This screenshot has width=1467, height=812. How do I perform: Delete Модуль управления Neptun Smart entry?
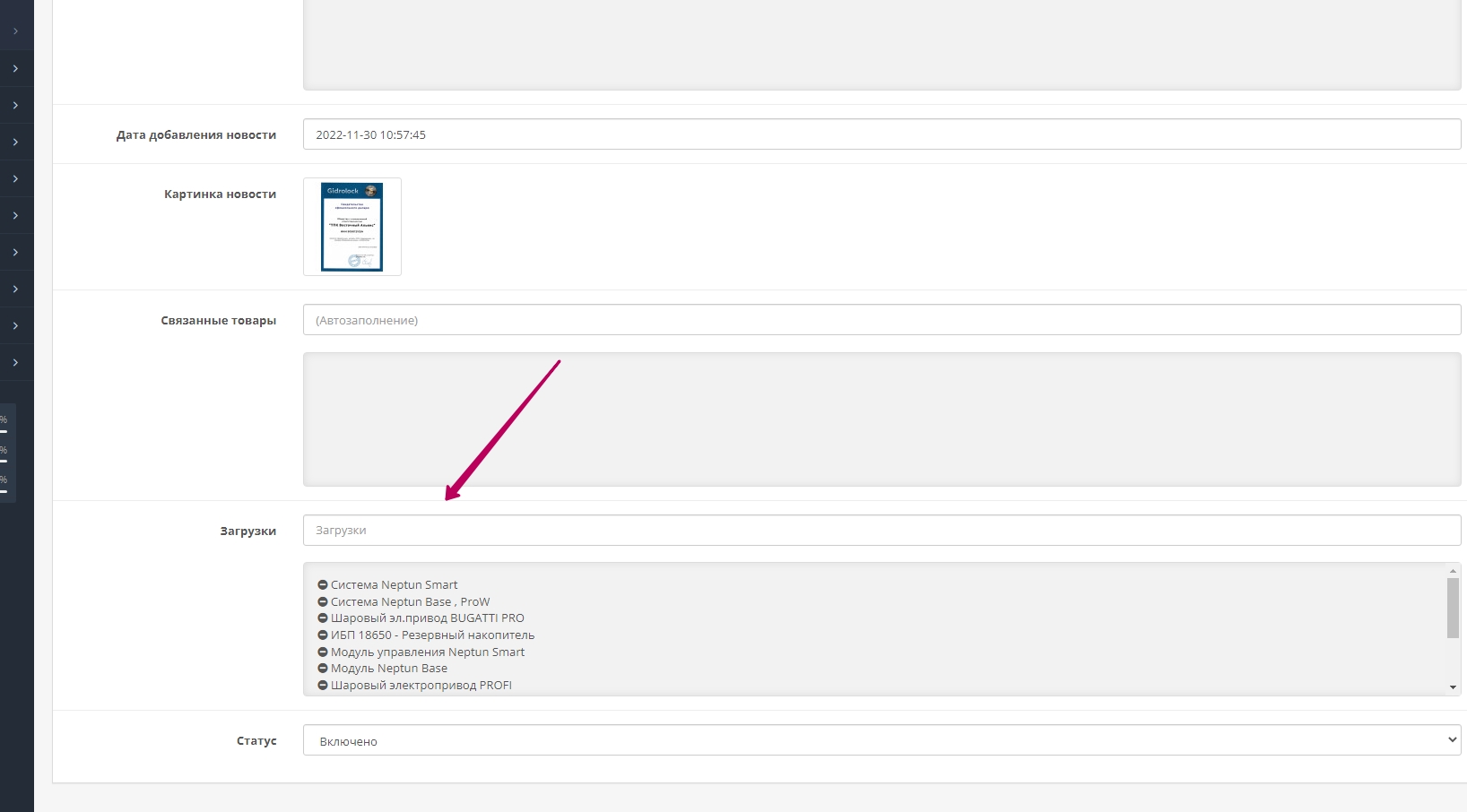pos(323,652)
